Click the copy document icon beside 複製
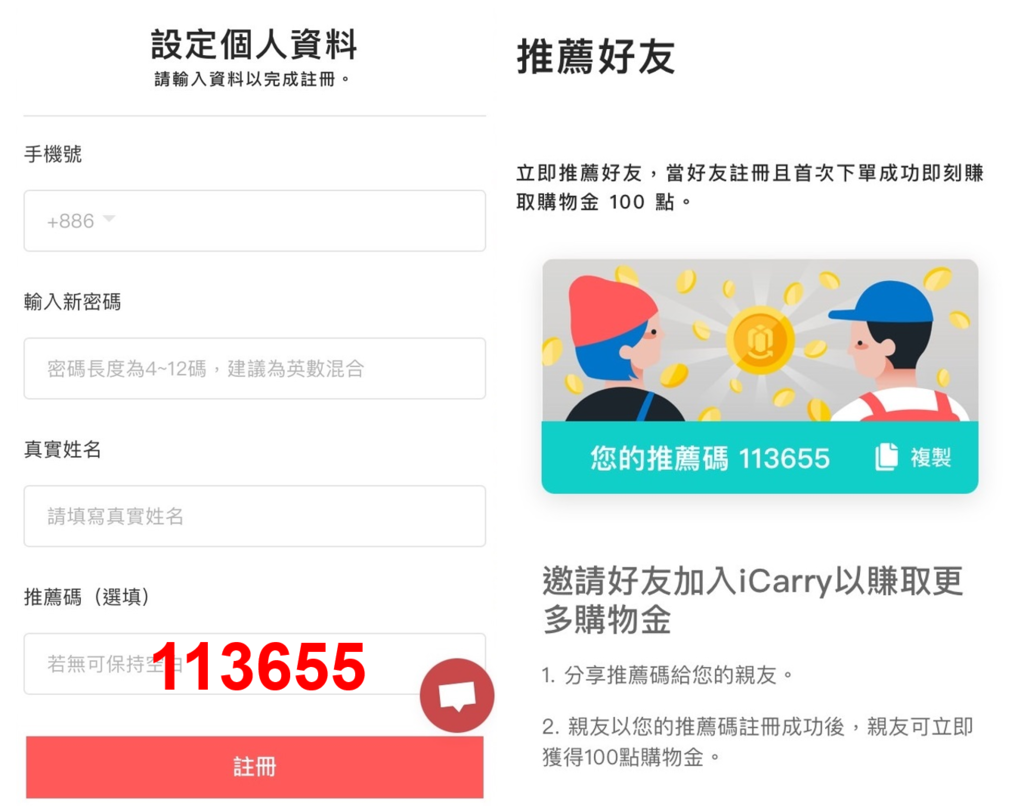This screenshot has height=809, width=1024. (x=886, y=456)
